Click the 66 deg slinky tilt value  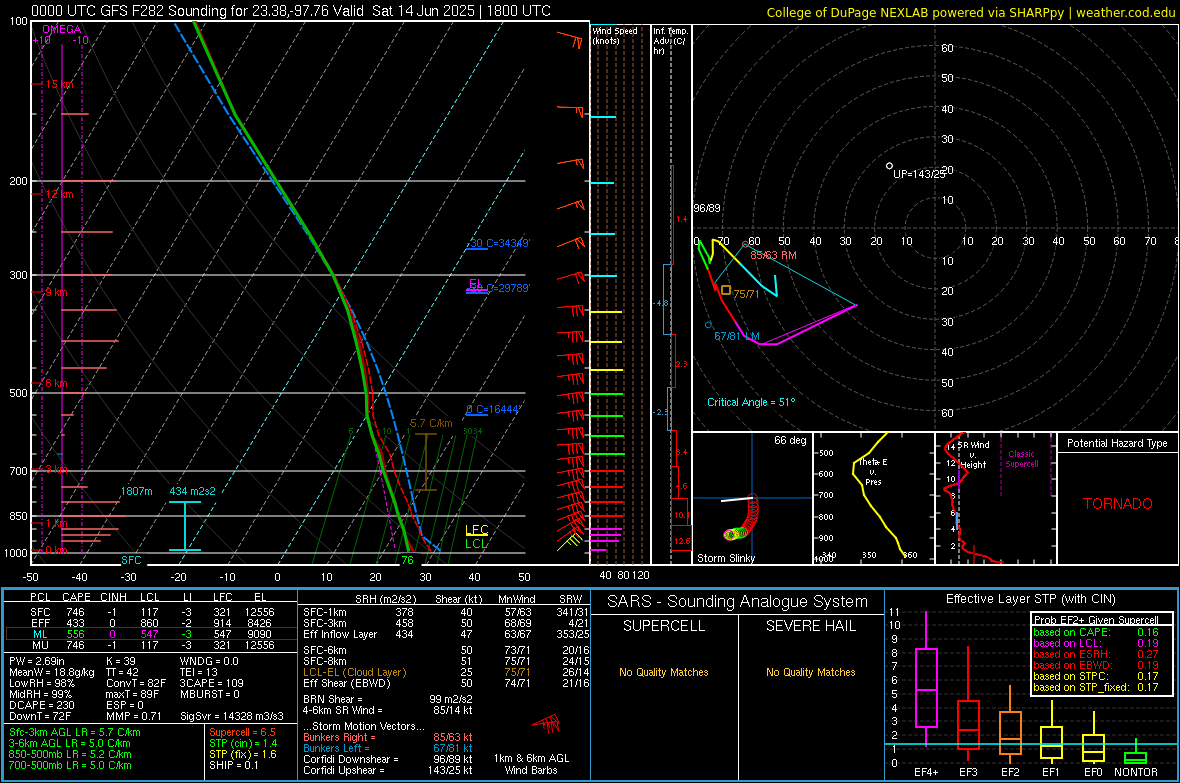(790, 440)
